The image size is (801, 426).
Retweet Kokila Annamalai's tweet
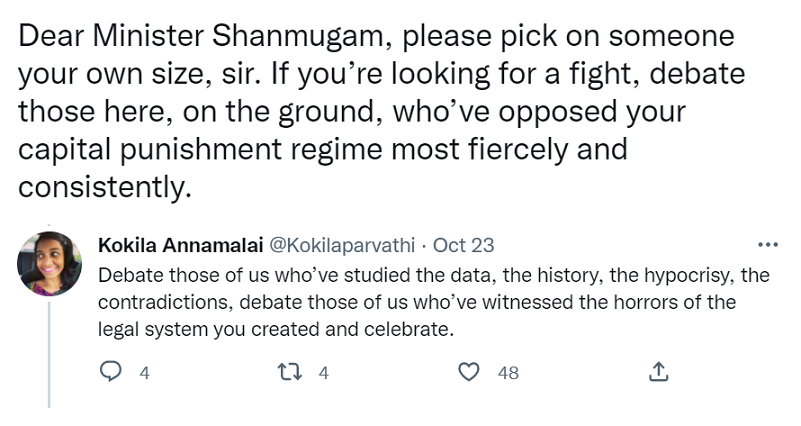pyautogui.click(x=289, y=372)
